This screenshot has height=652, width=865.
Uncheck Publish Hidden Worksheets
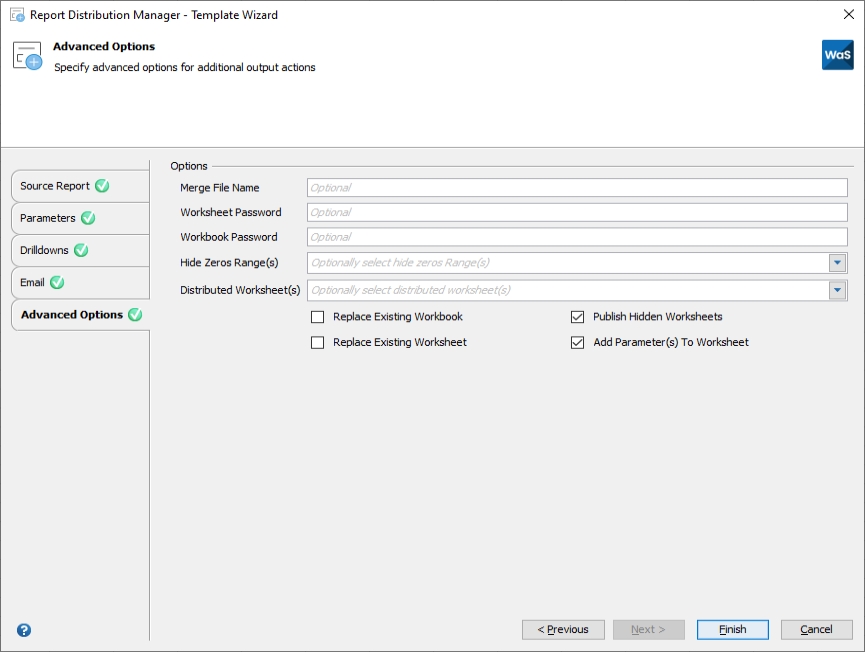577,317
